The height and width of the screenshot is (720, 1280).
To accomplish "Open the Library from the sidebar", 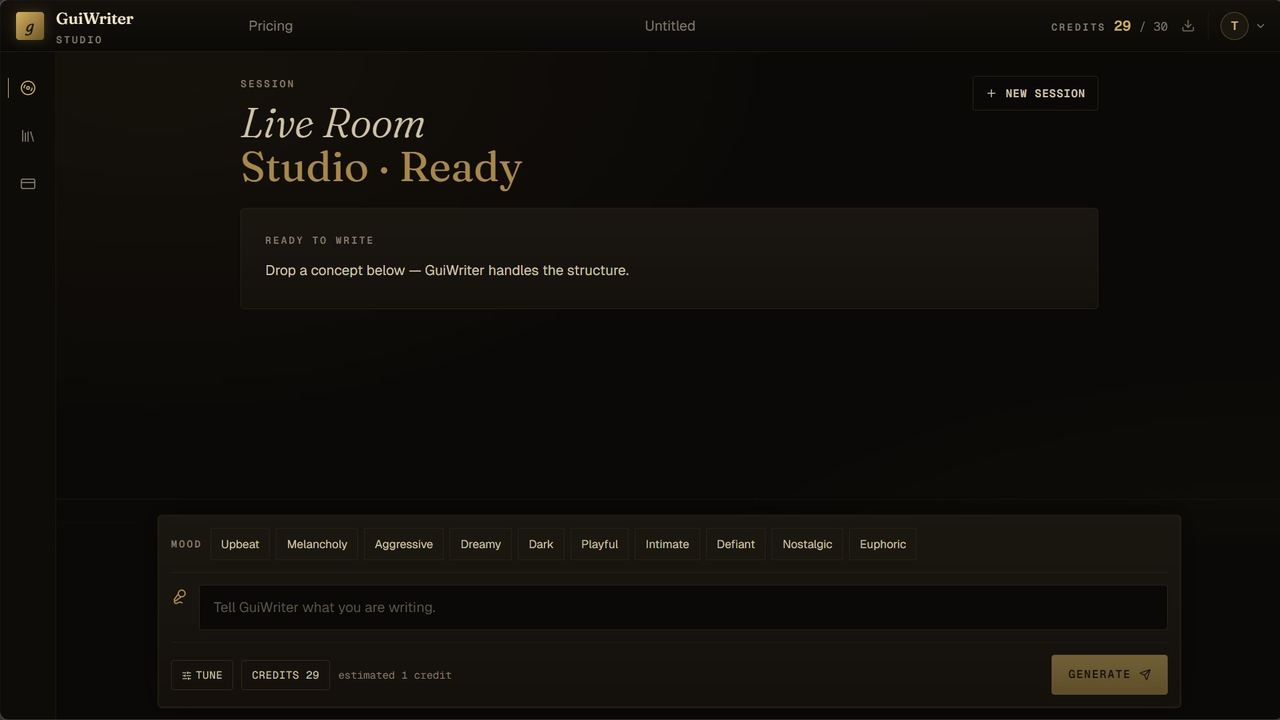I will pyautogui.click(x=28, y=136).
